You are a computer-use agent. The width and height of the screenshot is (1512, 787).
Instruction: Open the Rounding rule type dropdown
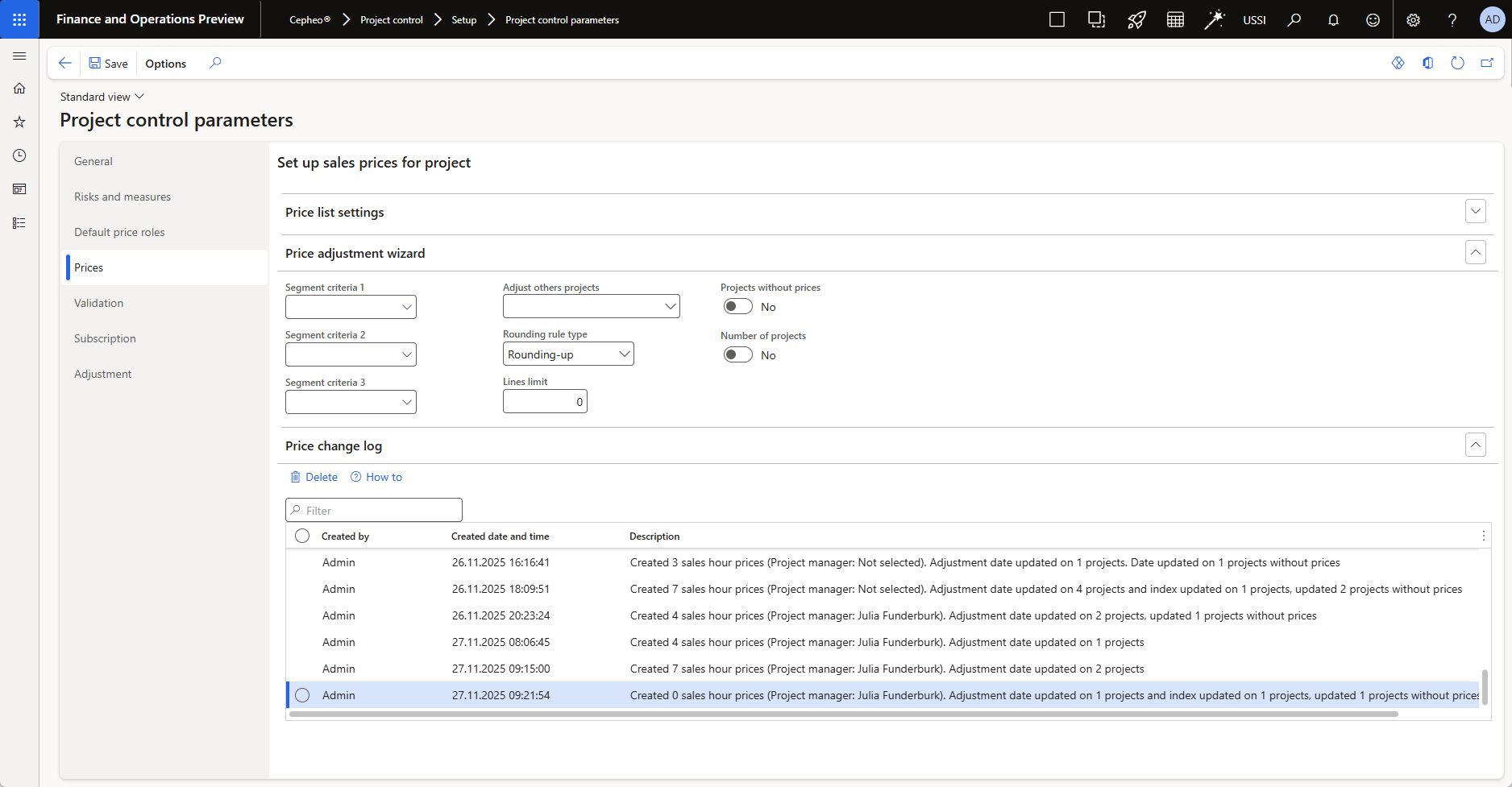(568, 354)
